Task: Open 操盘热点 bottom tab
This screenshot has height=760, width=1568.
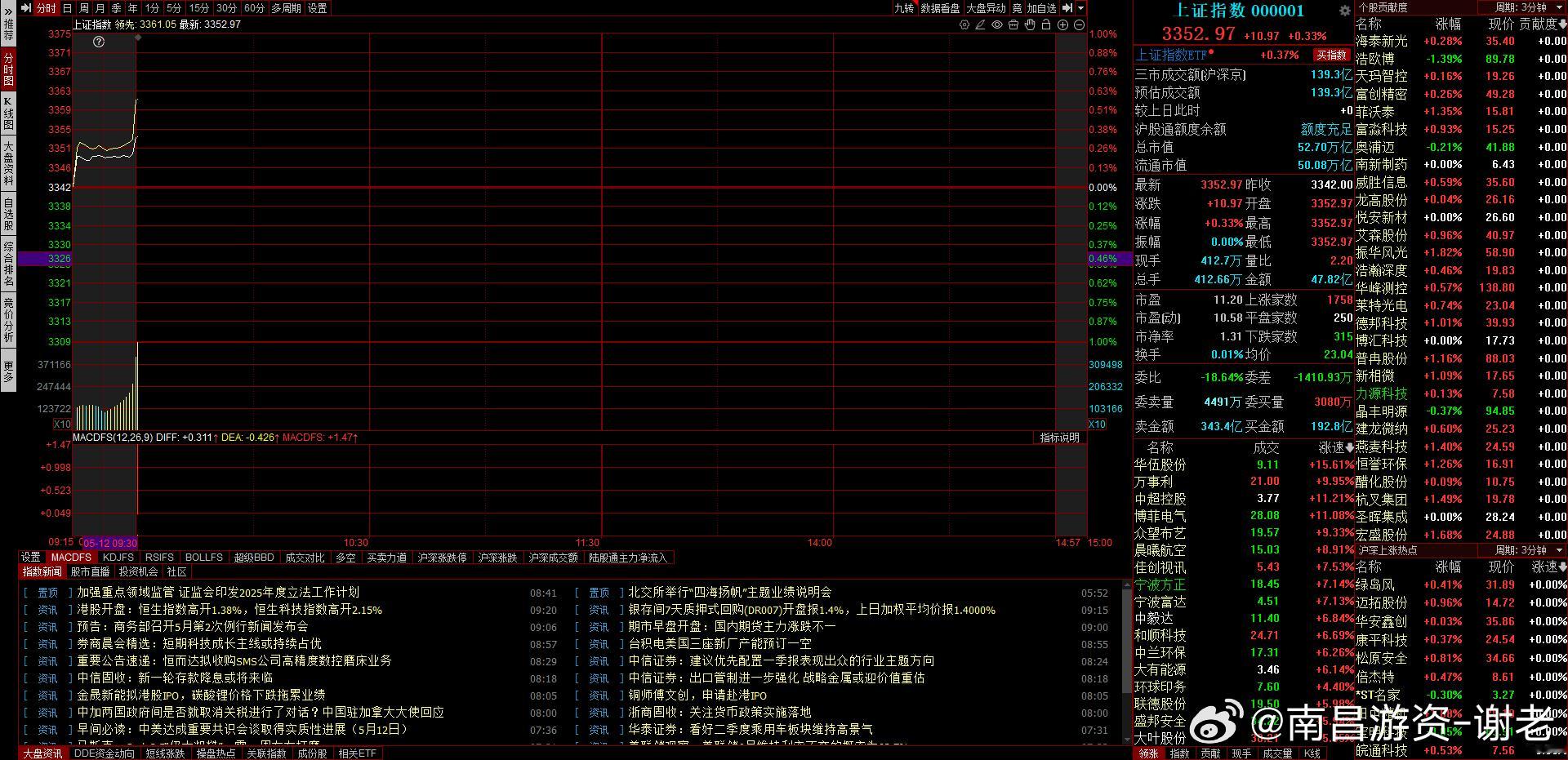Action: [x=216, y=753]
